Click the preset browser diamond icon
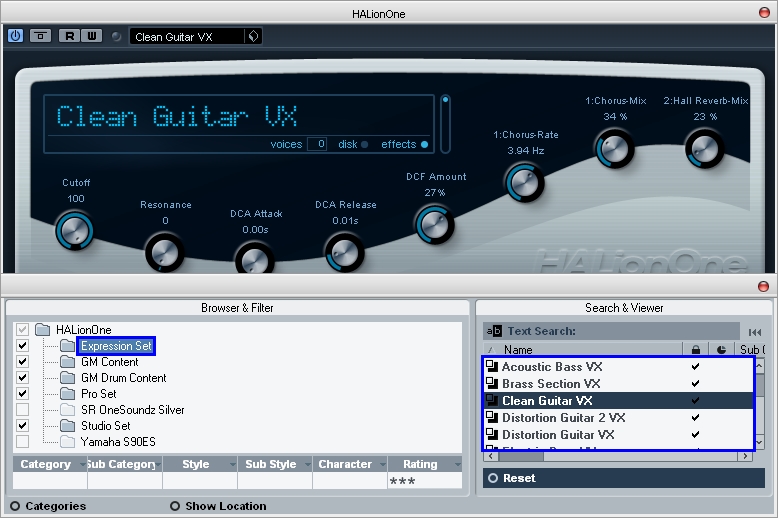Screen dimensions: 778x518 (253, 36)
